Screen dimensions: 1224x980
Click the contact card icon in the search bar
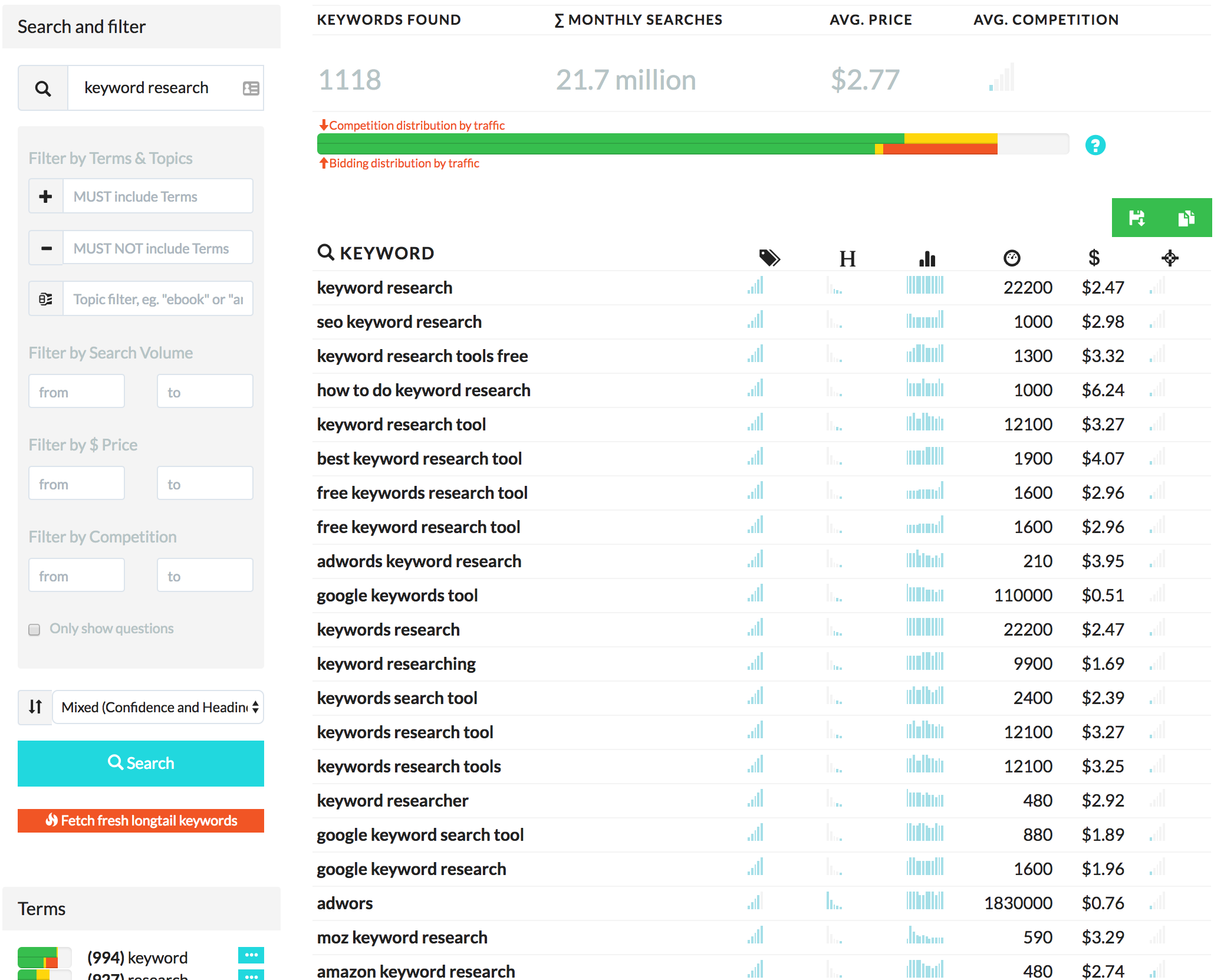[x=251, y=88]
